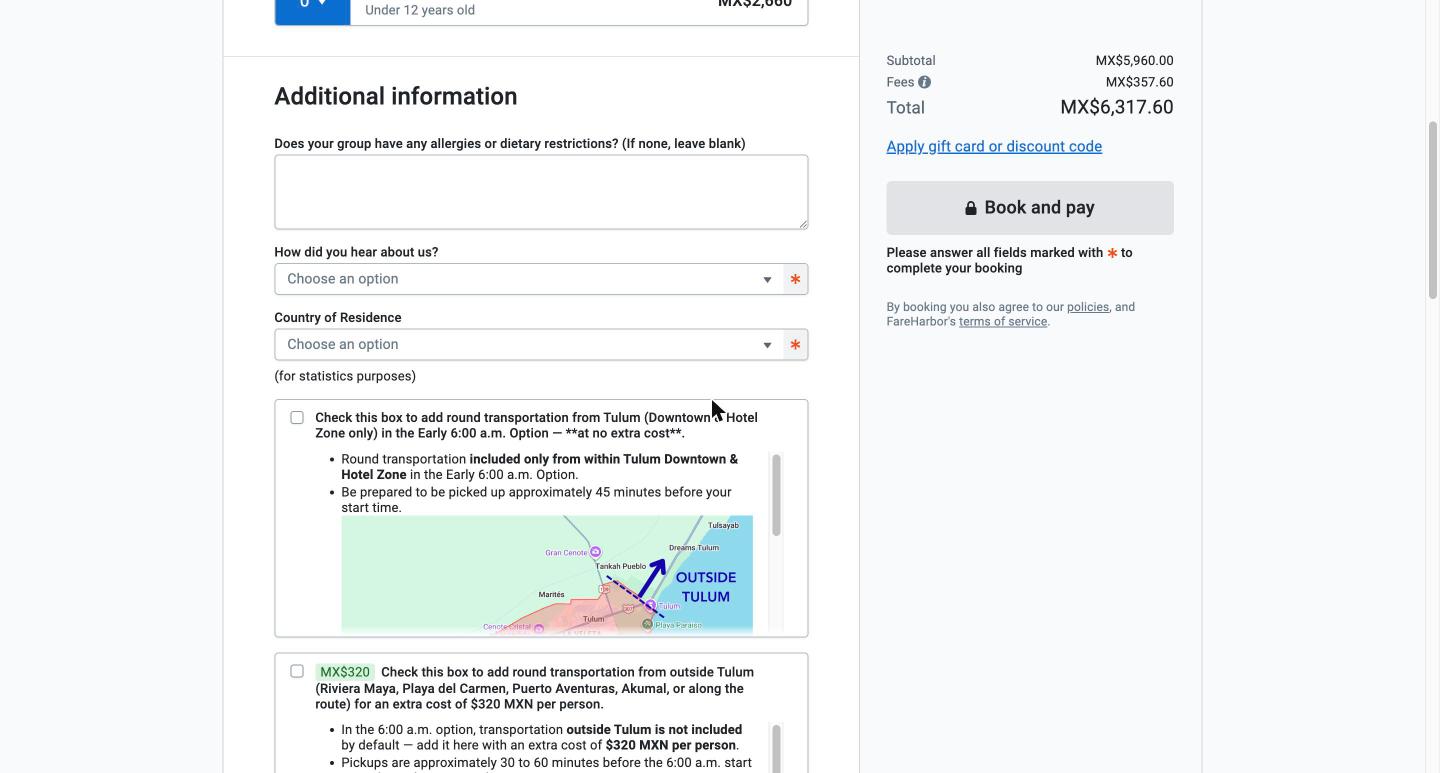Click the Fees info icon

[924, 82]
